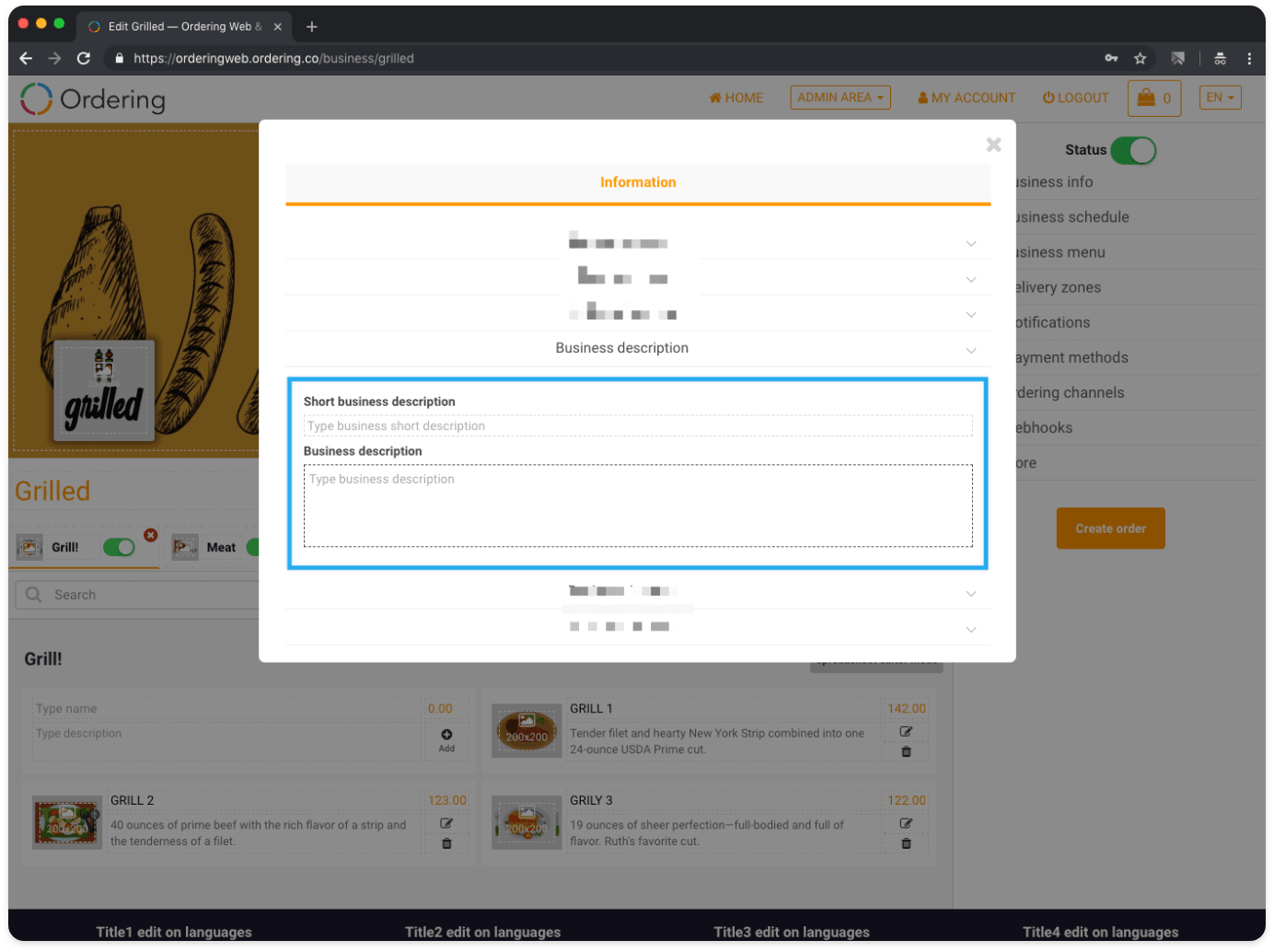The width and height of the screenshot is (1274, 952).
Task: Open a new browser tab
Action: tap(312, 27)
